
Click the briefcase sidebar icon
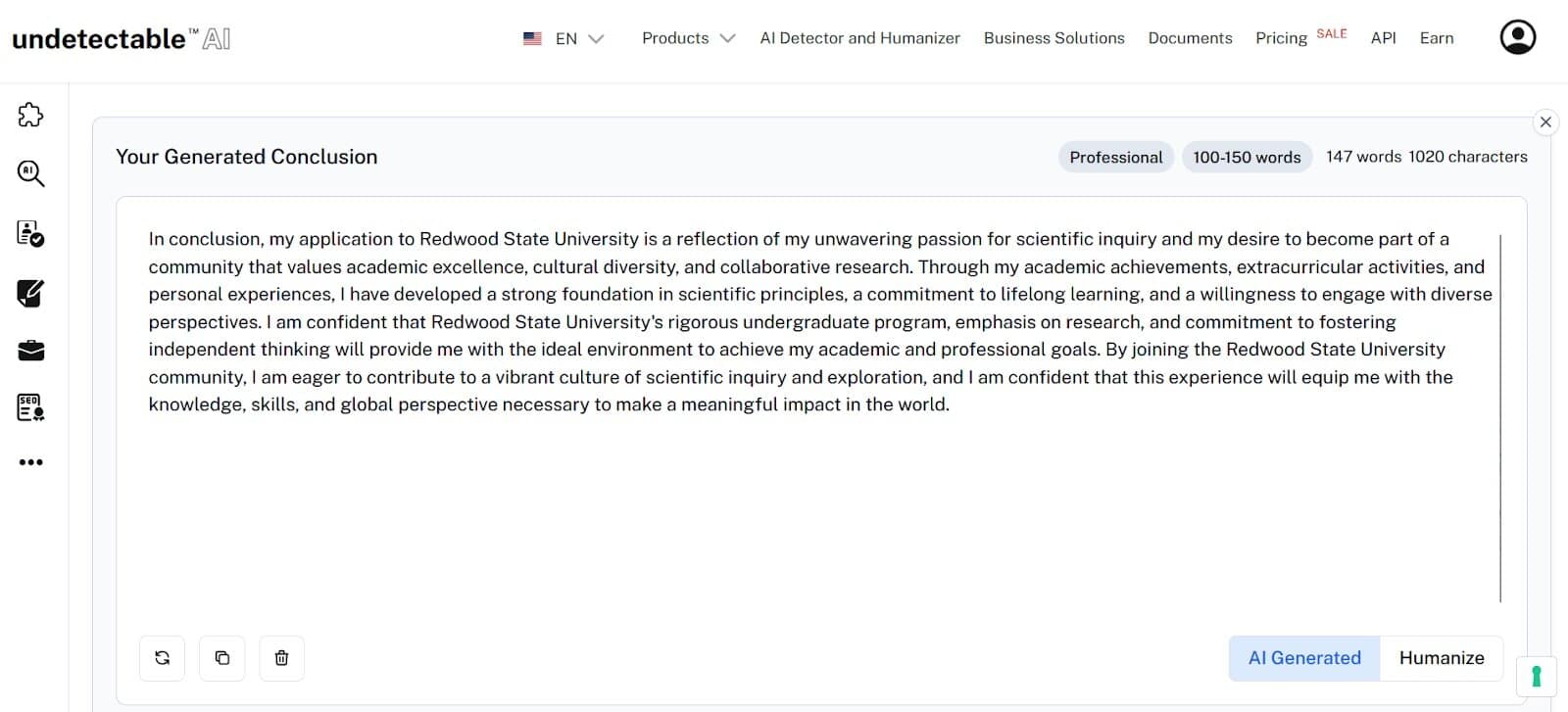tap(30, 351)
